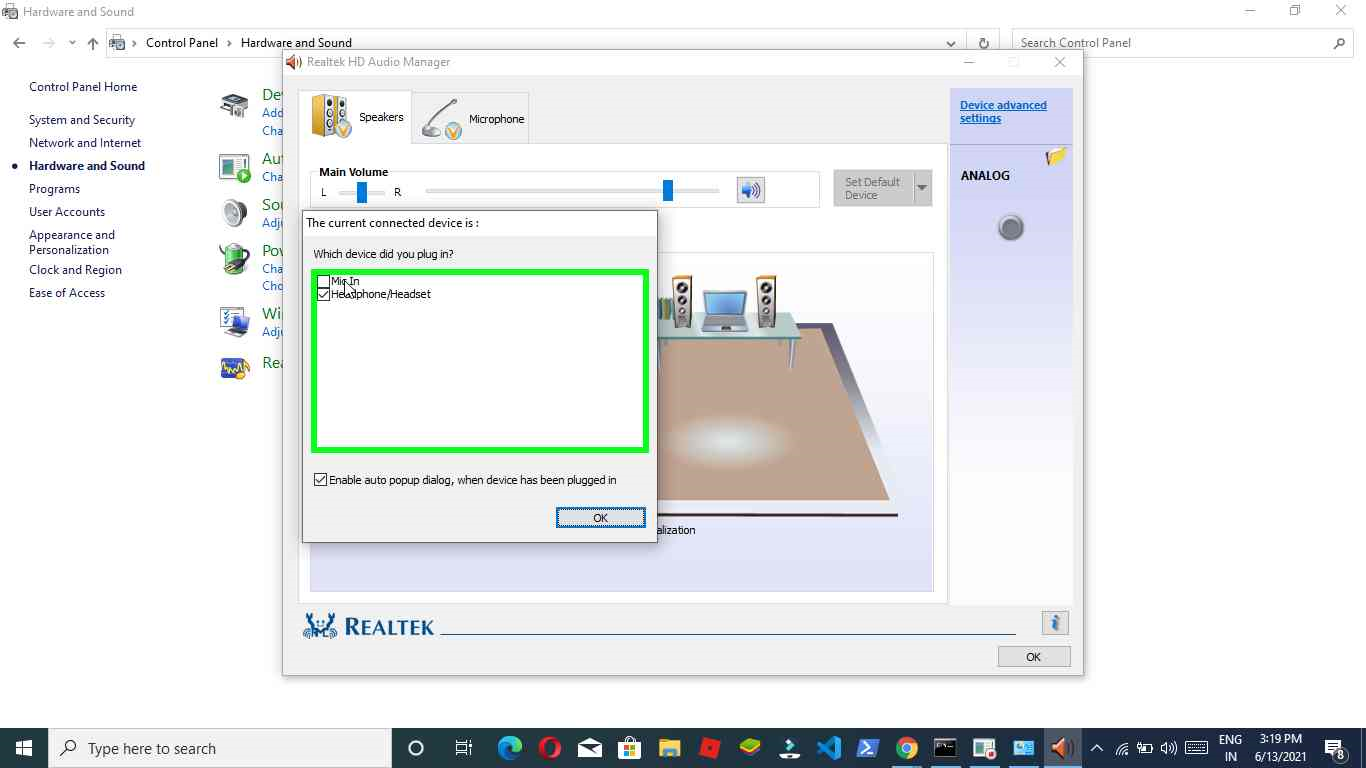Open Task View on taskbar
1366x768 pixels.
pyautogui.click(x=464, y=748)
